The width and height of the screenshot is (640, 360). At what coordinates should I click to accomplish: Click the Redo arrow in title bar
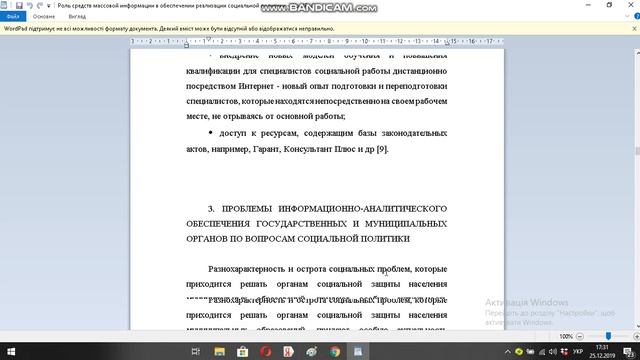pyautogui.click(x=40, y=5)
